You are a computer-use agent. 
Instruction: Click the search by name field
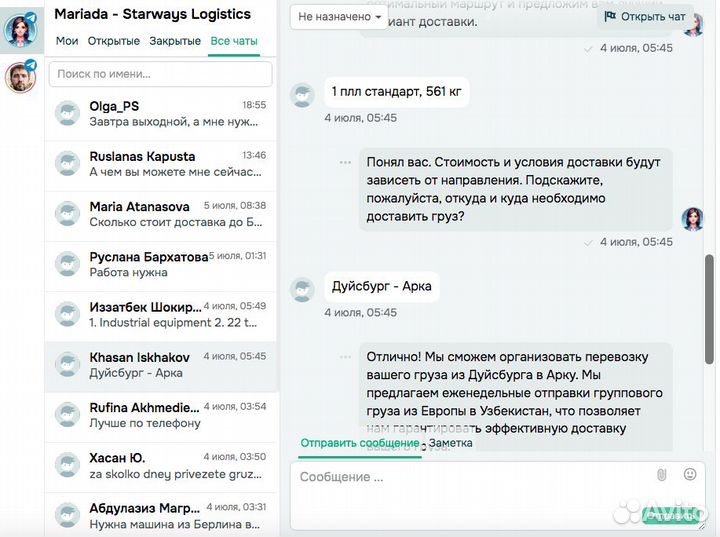(x=161, y=74)
